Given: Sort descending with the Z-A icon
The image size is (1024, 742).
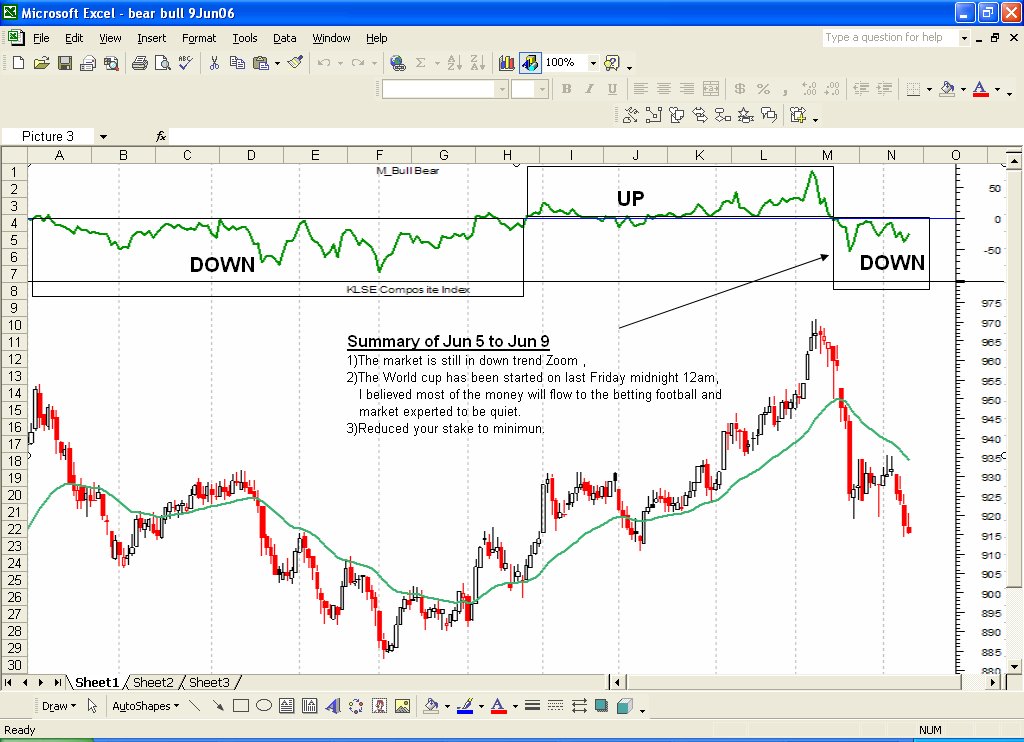Looking at the screenshot, I should click(477, 63).
